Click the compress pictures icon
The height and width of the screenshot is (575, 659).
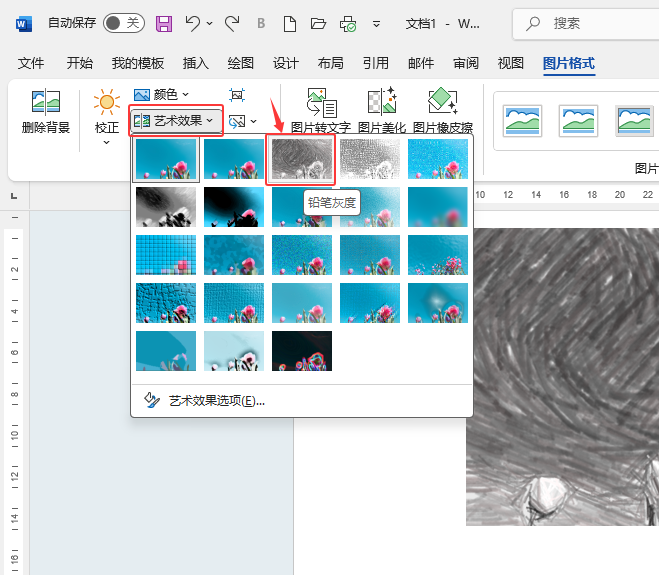point(237,95)
